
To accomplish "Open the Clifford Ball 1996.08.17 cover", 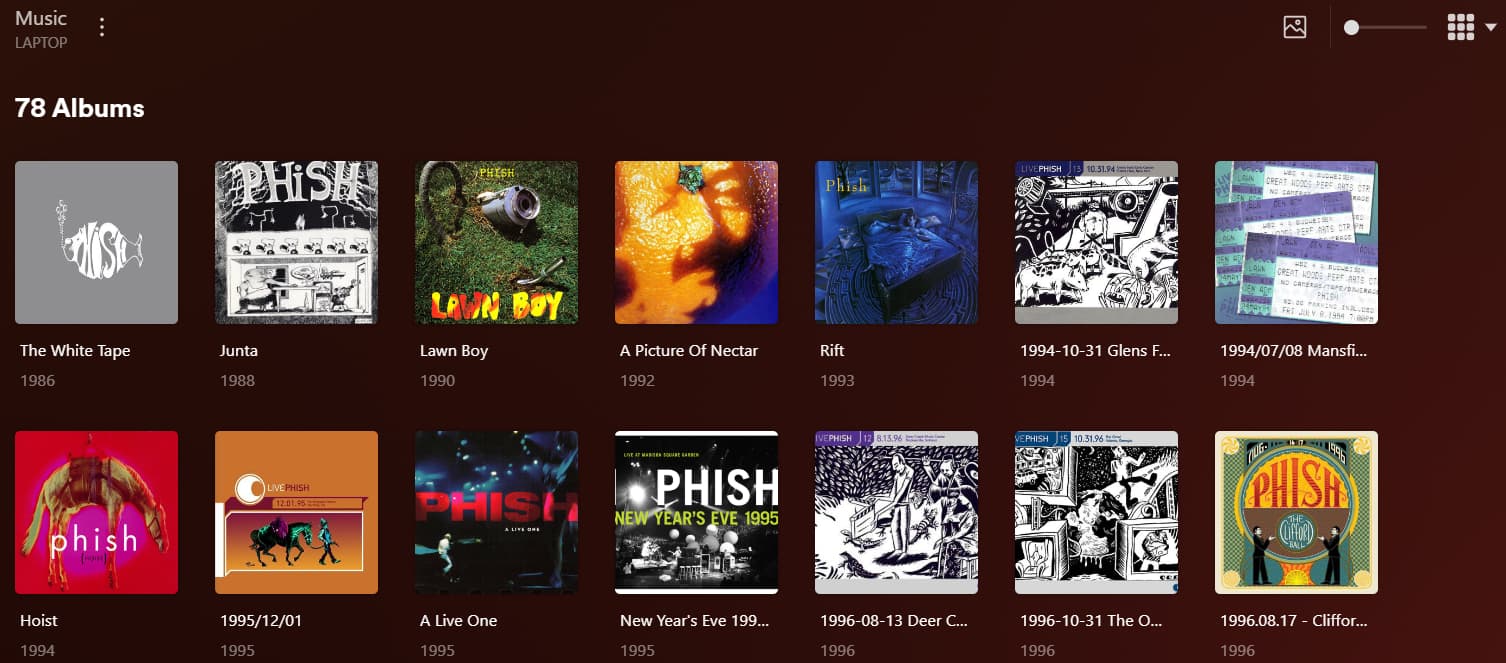I will coord(1296,512).
